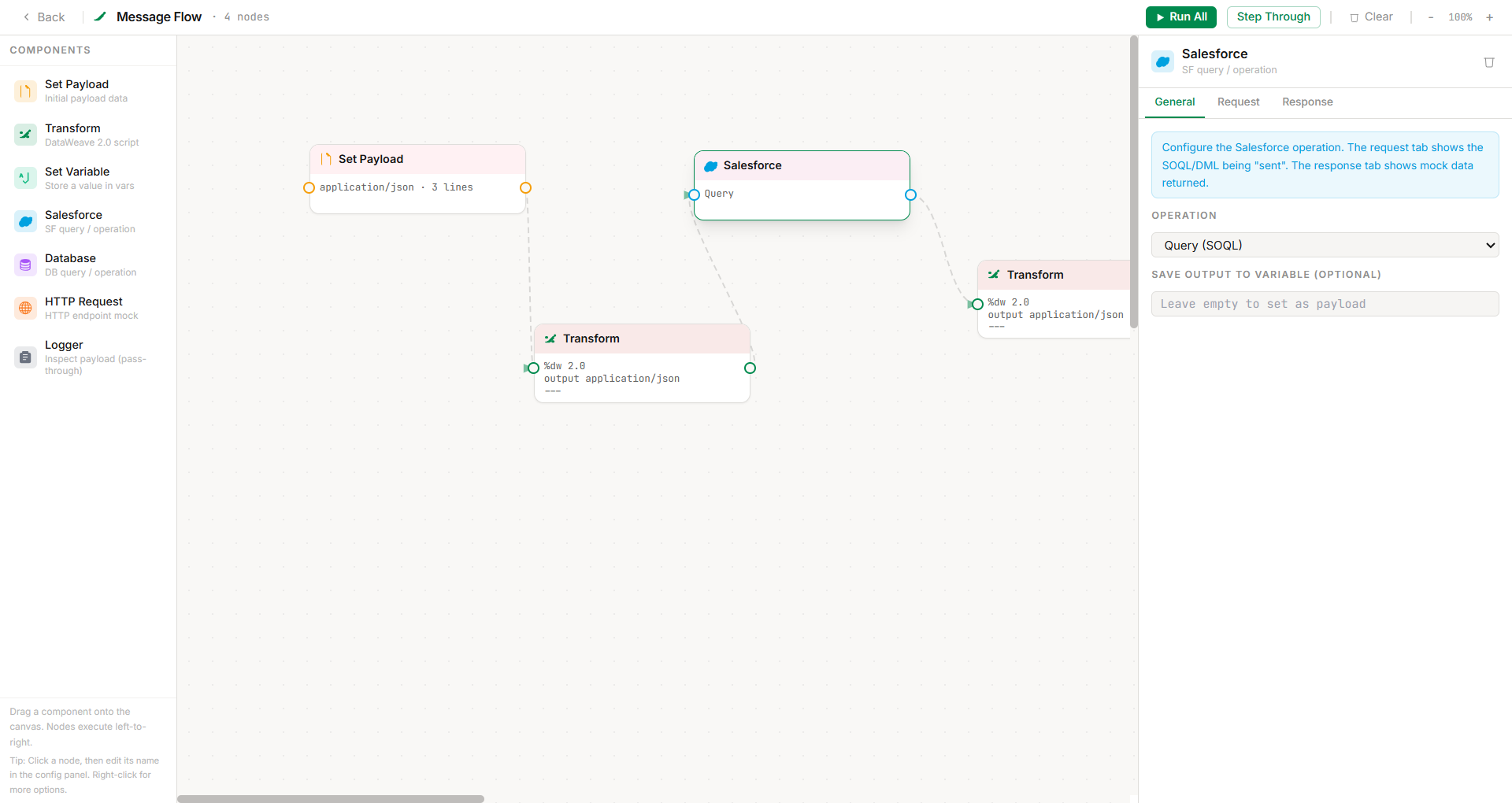Screen dimensions: 1512x803
Task: Clear the canvas with the Clear button
Action: [1371, 17]
